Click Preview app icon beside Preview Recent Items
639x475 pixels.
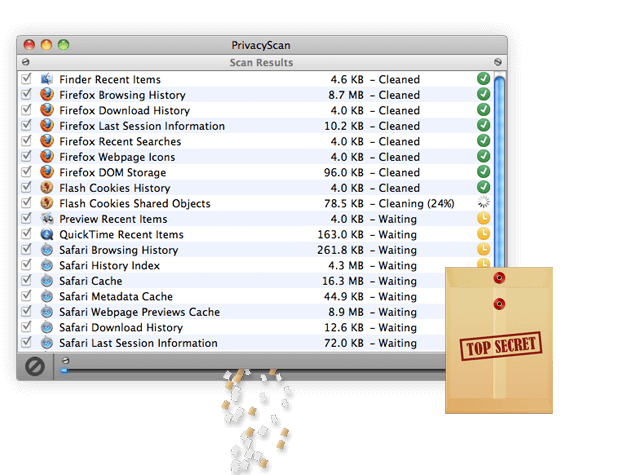click(x=47, y=218)
